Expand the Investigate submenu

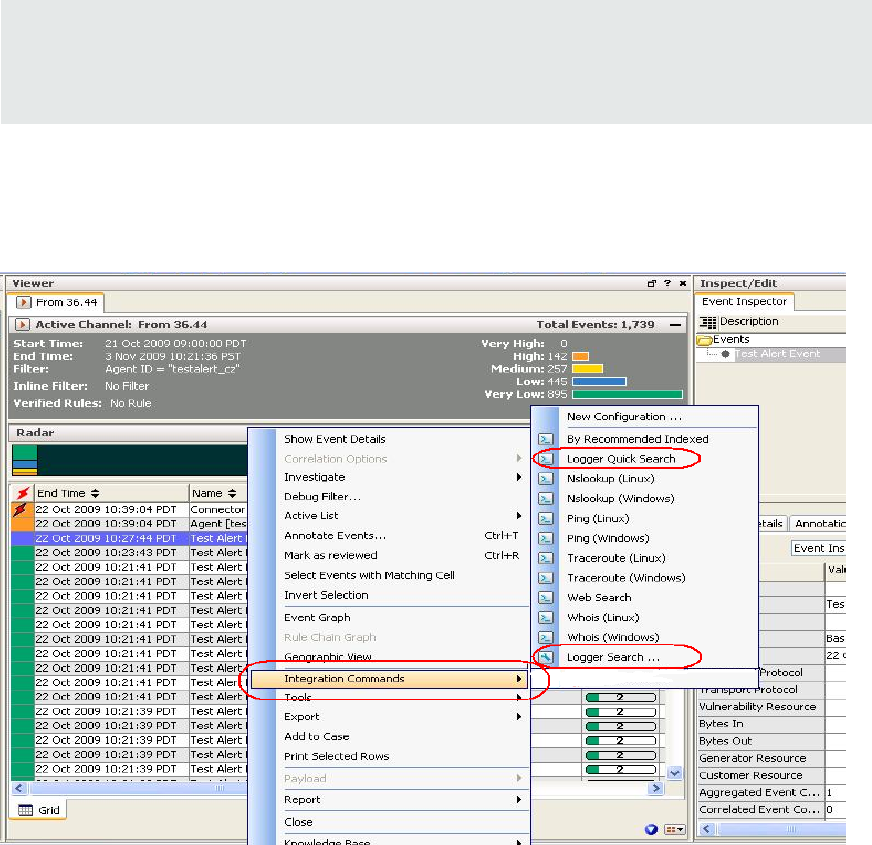[x=402, y=477]
